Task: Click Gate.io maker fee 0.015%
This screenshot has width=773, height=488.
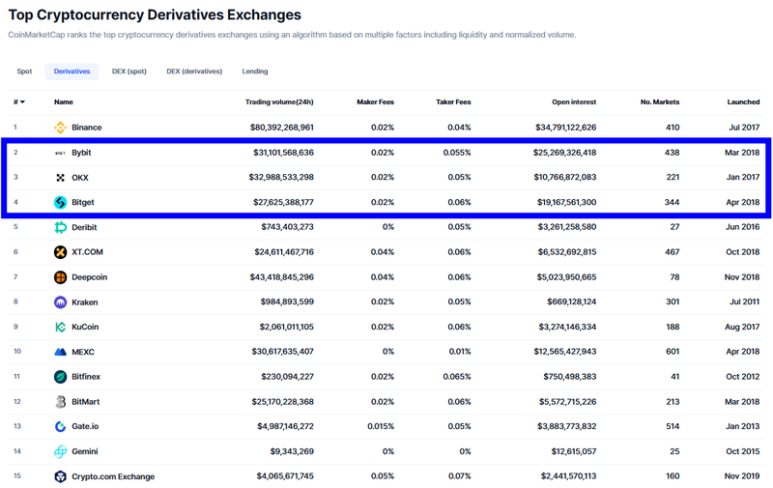Action: coord(381,427)
